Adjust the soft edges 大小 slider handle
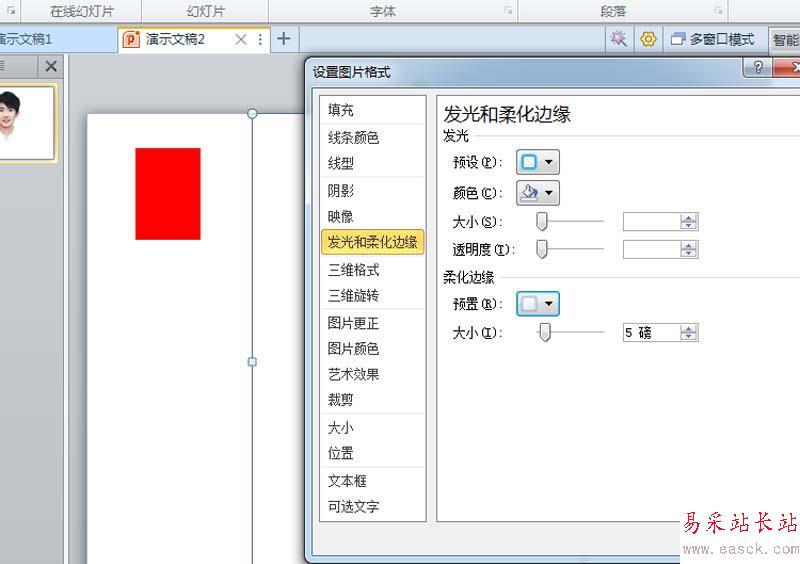This screenshot has height=564, width=800. (545, 332)
